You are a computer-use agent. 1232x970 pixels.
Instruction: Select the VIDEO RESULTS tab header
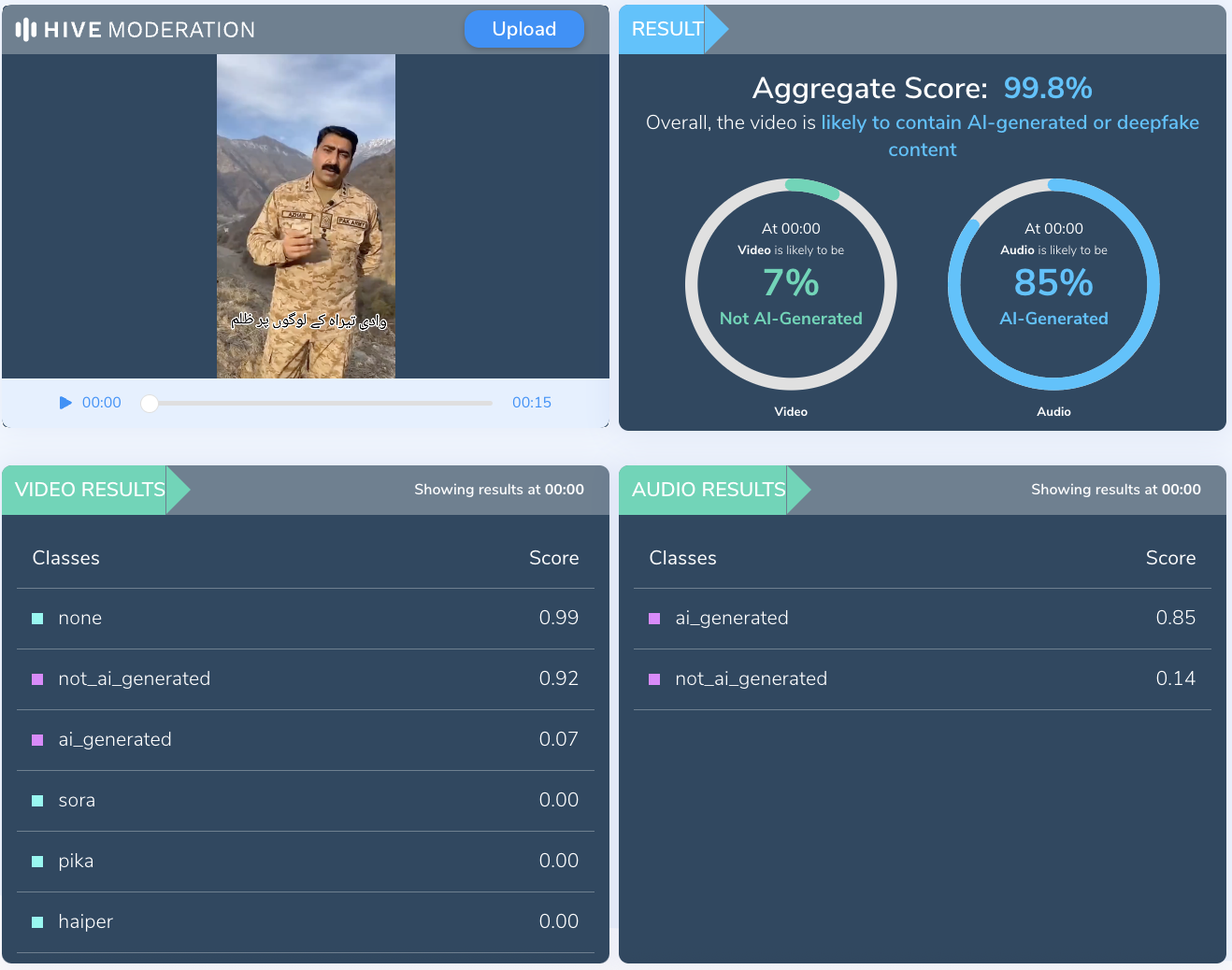(x=90, y=490)
